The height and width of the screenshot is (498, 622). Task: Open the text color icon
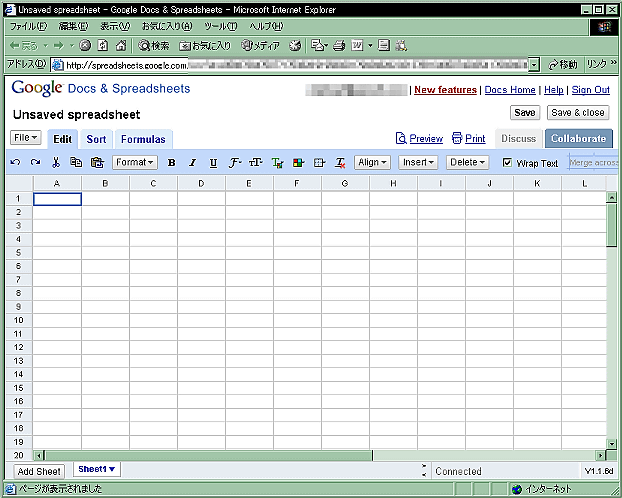(x=277, y=163)
